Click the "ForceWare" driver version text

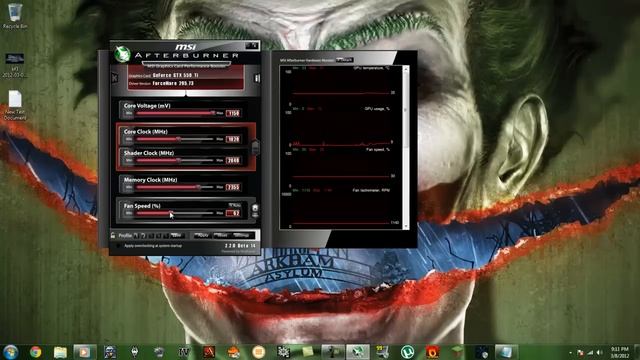click(173, 83)
